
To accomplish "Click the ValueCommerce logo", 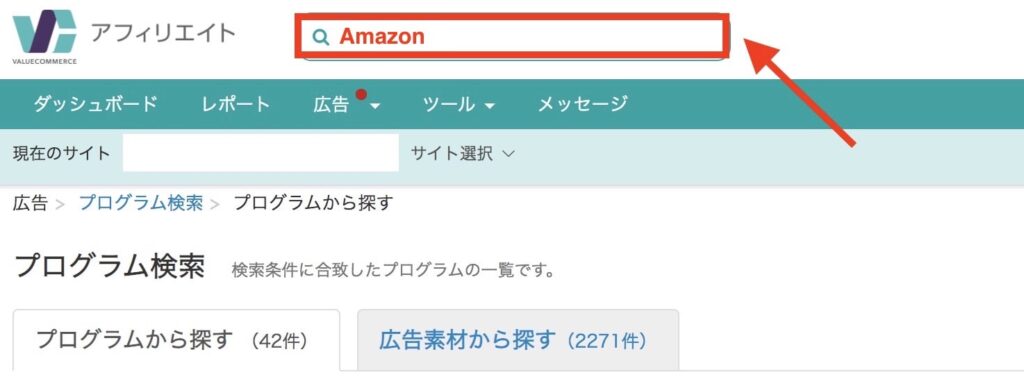I will [x=44, y=37].
